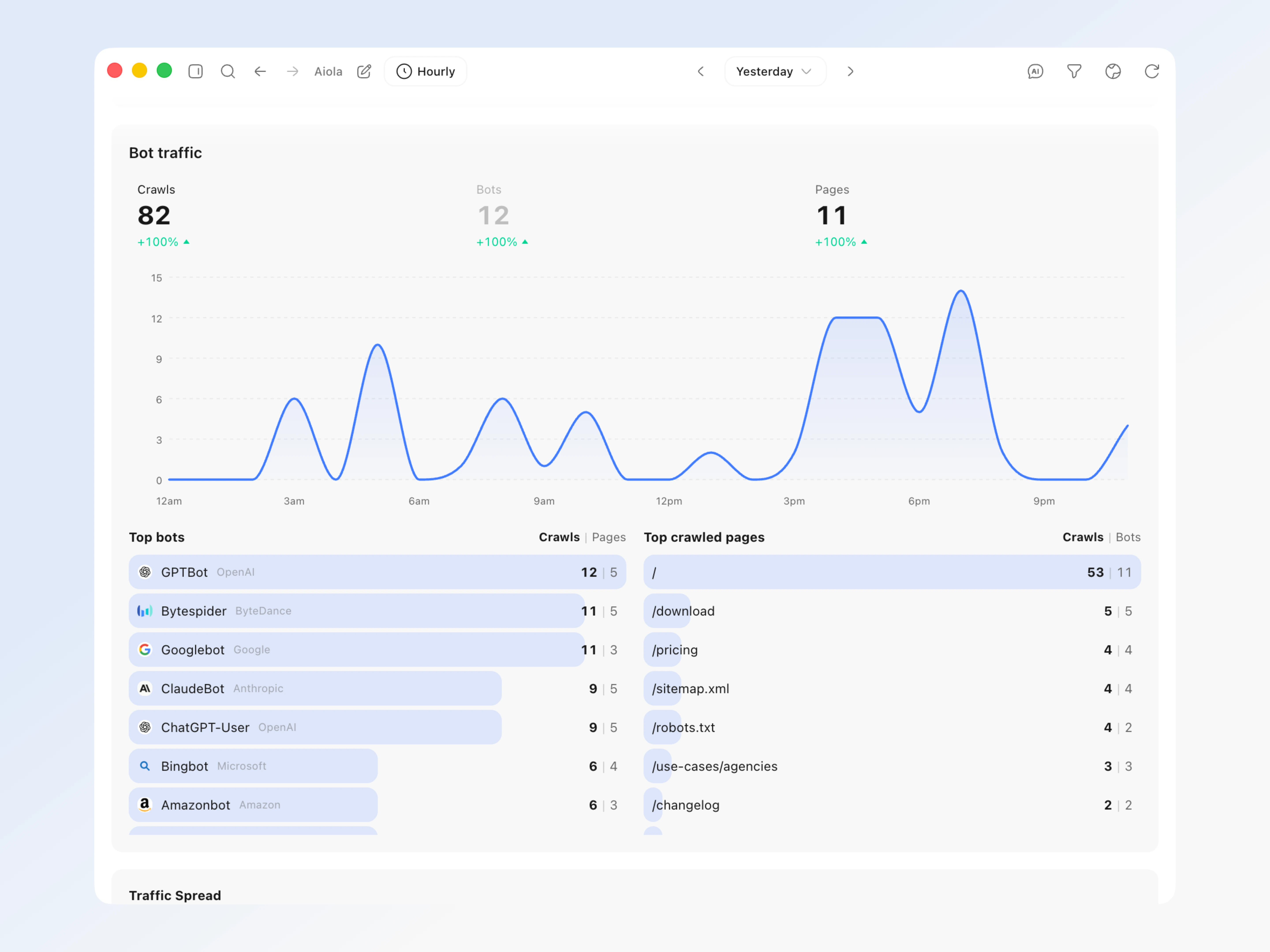
Task: Open the AI chat bubble icon
Action: [x=1035, y=71]
